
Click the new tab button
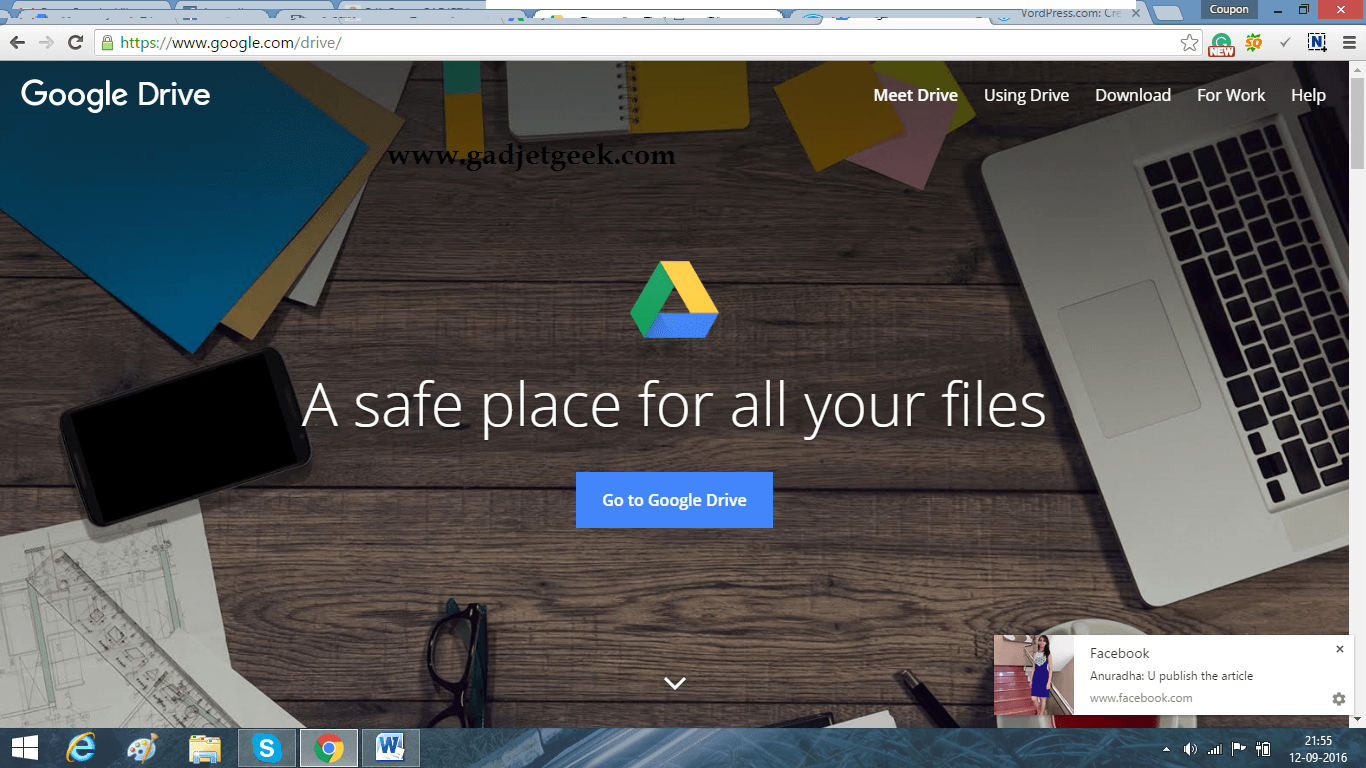[1166, 13]
